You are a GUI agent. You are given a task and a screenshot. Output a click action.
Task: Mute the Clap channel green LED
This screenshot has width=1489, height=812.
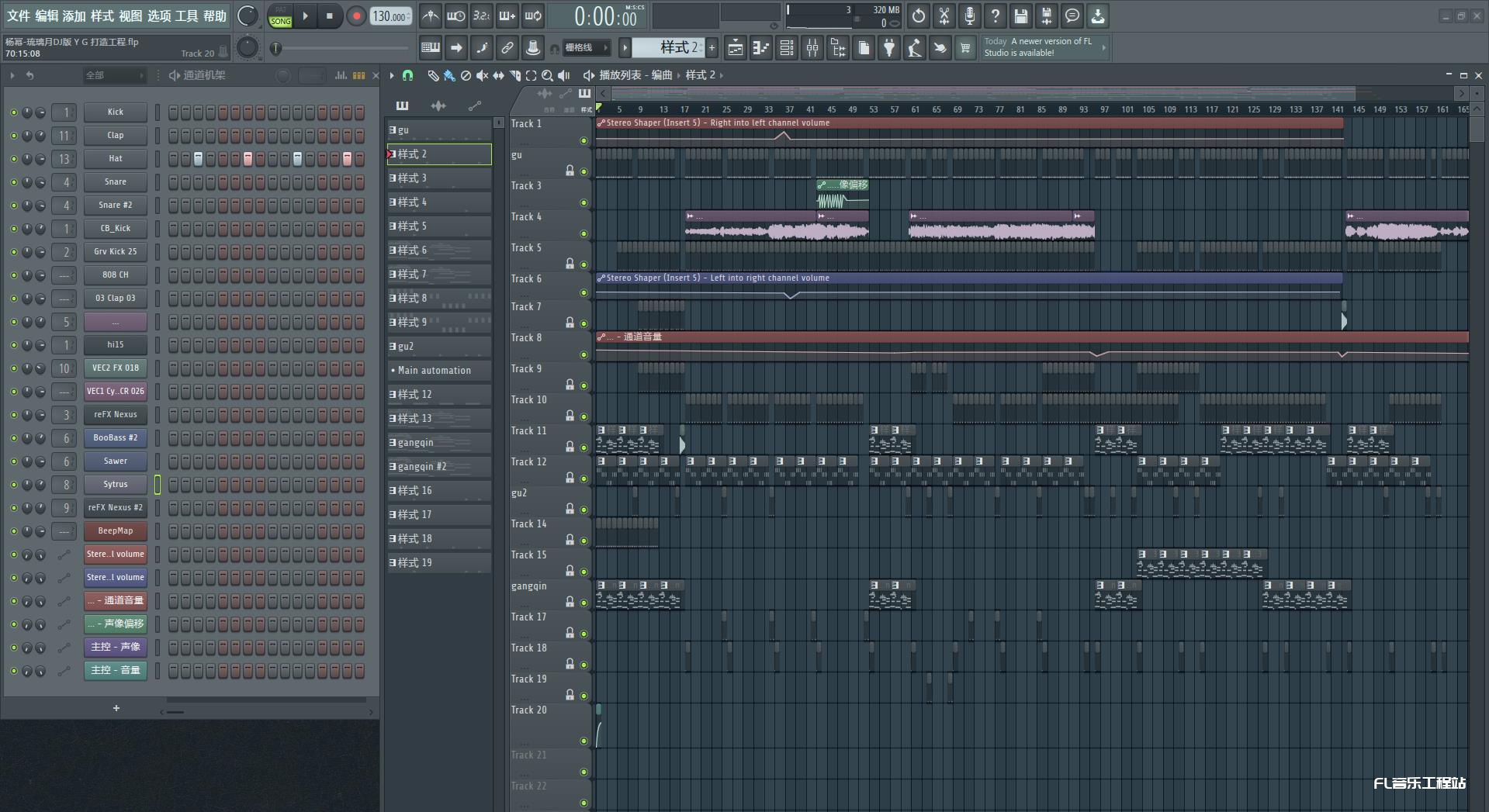[x=13, y=136]
